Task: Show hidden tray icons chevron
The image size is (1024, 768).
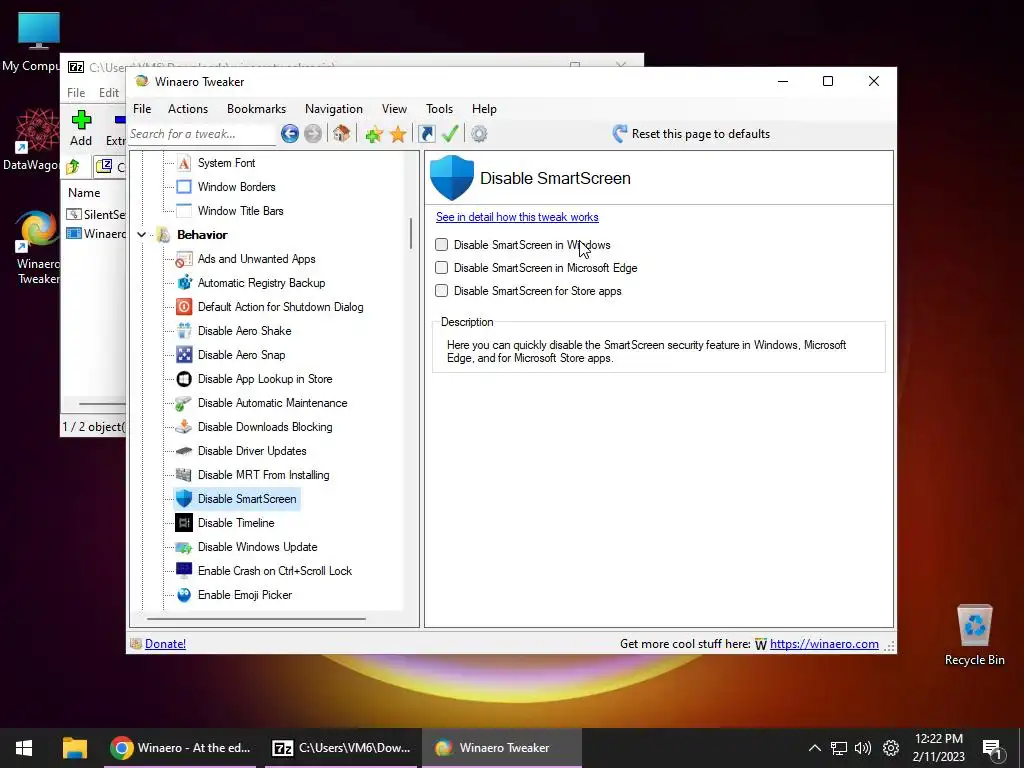Action: click(814, 748)
